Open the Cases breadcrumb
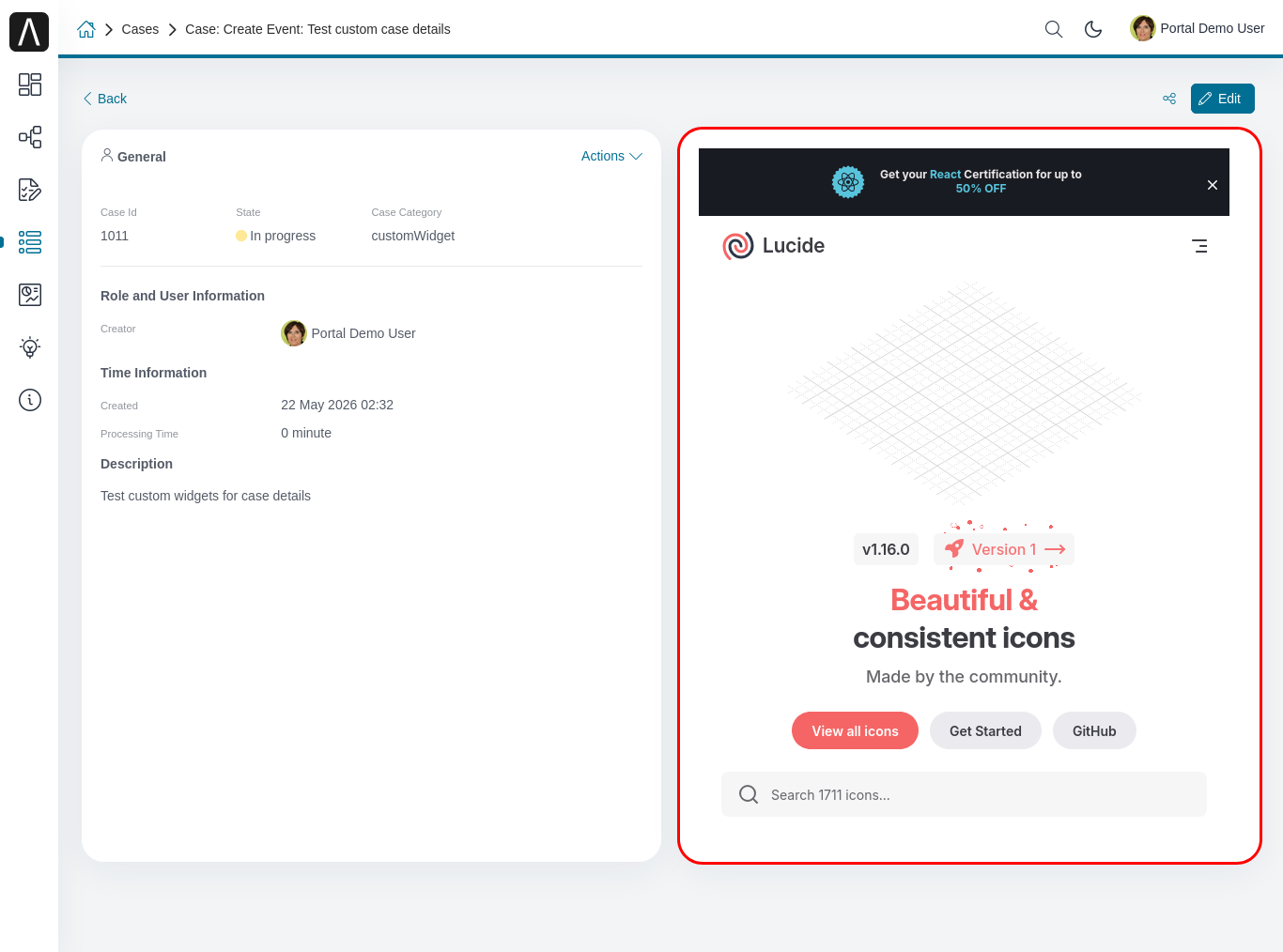 (x=140, y=29)
